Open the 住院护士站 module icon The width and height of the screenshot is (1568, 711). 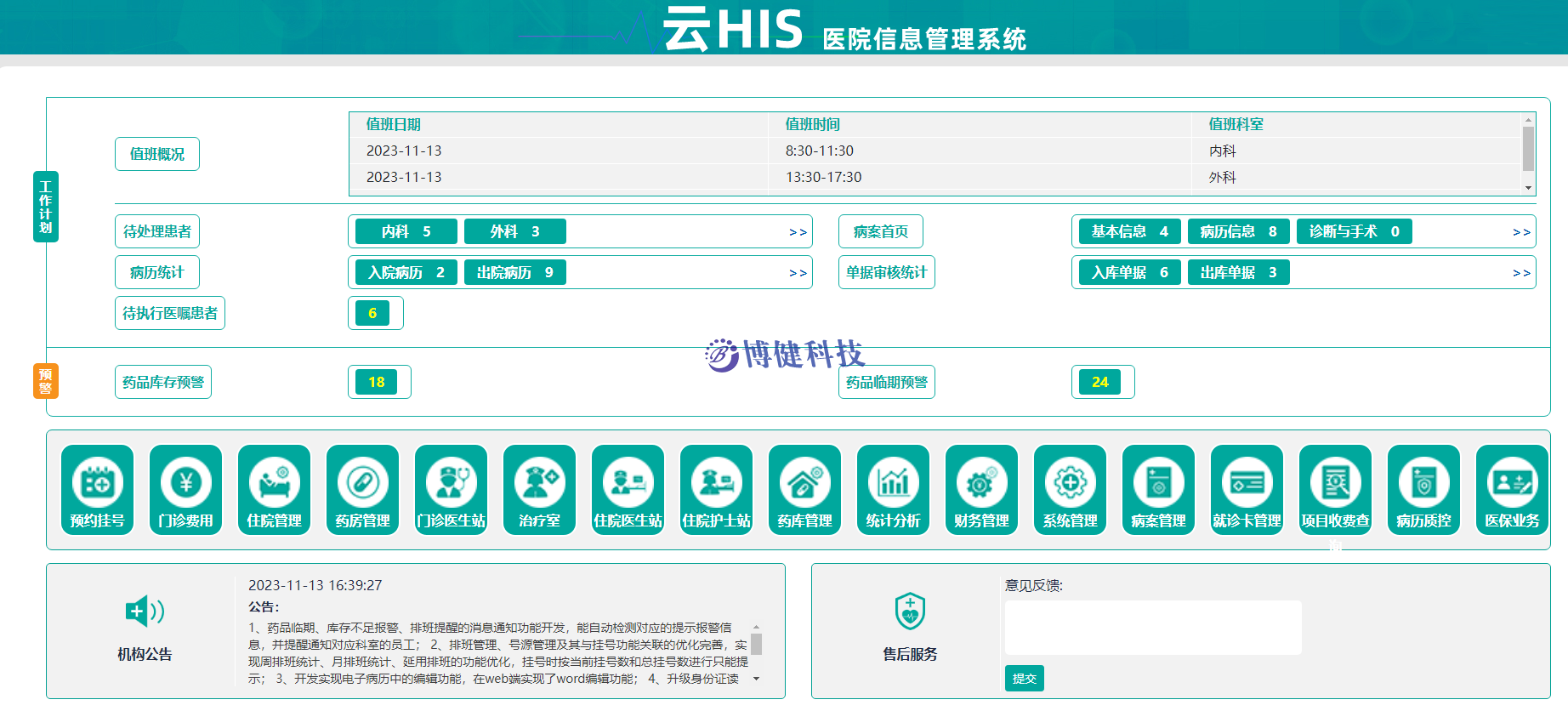tap(717, 490)
